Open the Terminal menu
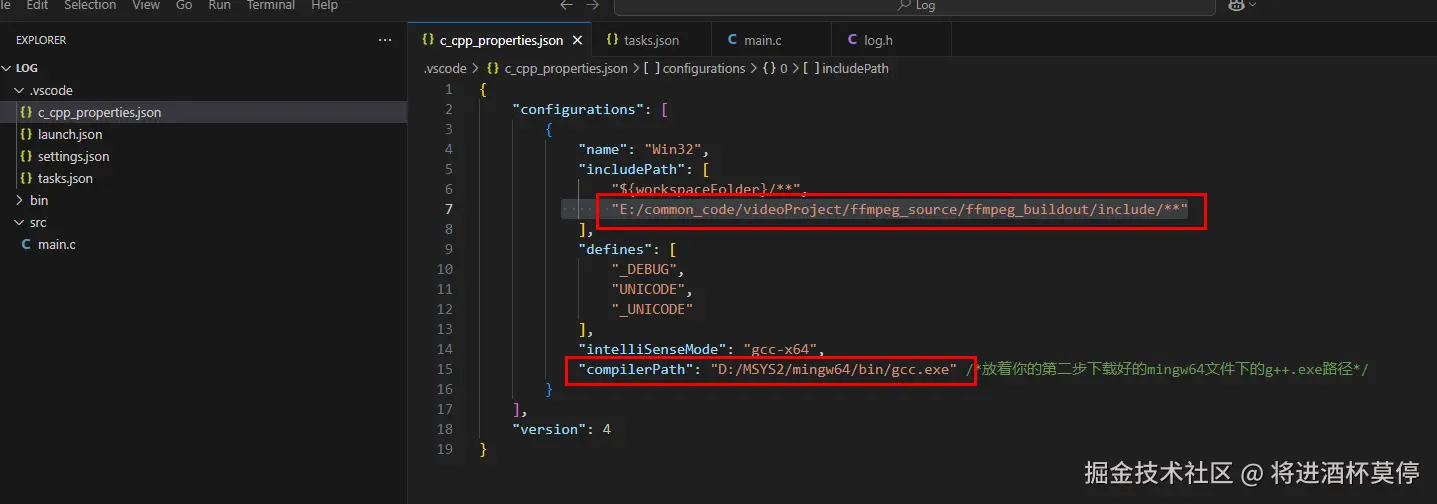 (271, 5)
